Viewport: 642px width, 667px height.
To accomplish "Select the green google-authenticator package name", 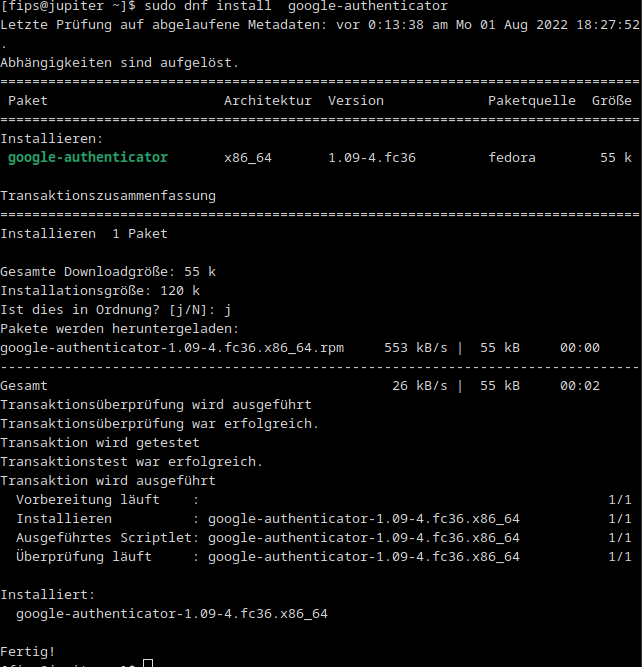I will pyautogui.click(x=88, y=158).
